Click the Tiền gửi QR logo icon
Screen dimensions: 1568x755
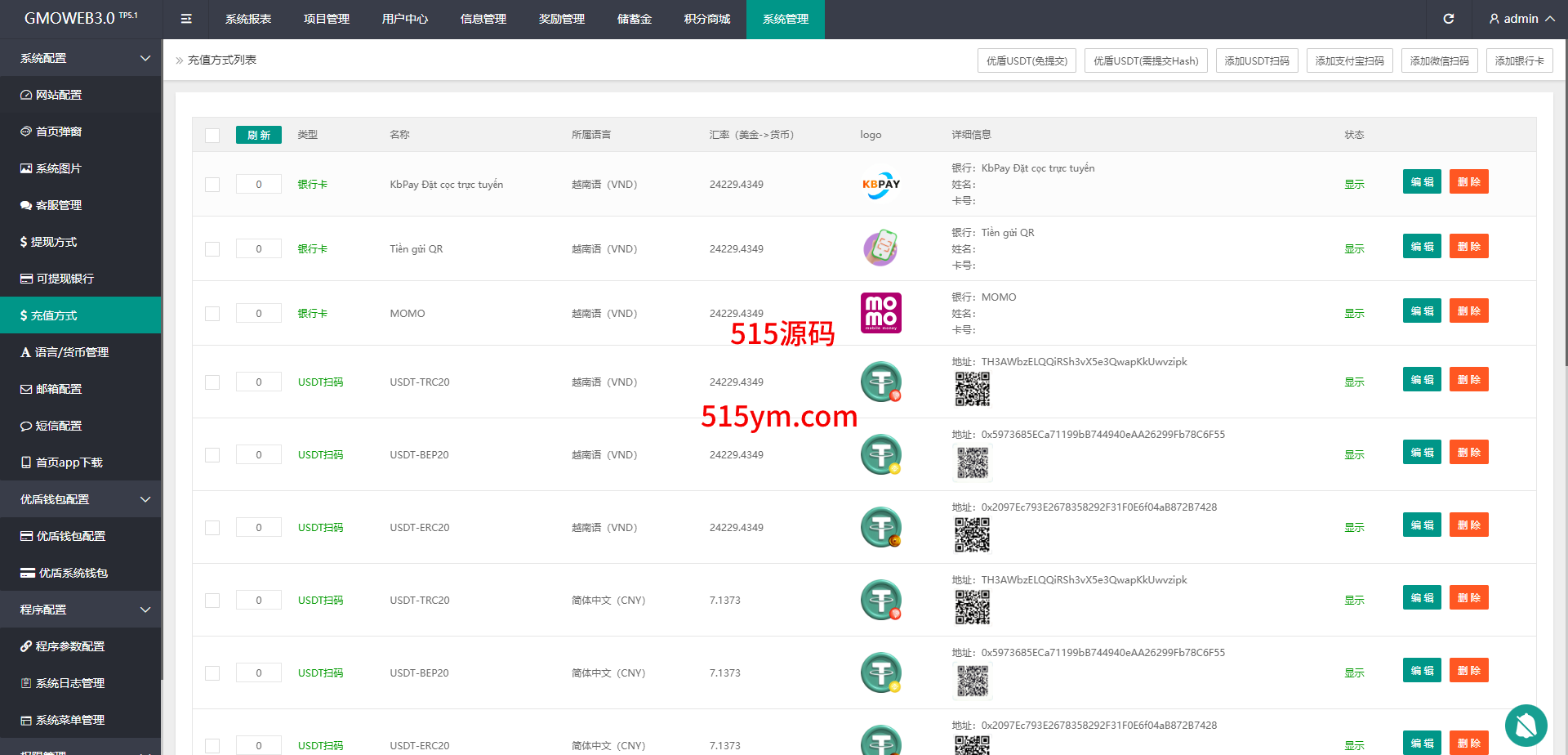(x=880, y=248)
